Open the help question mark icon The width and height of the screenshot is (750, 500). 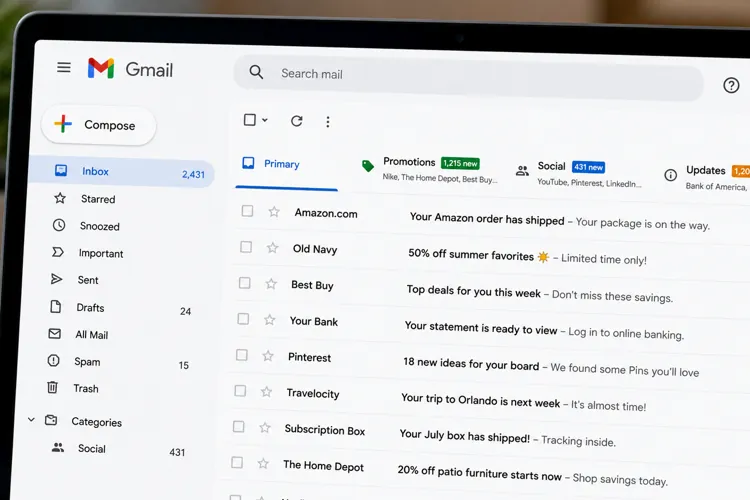coord(731,86)
